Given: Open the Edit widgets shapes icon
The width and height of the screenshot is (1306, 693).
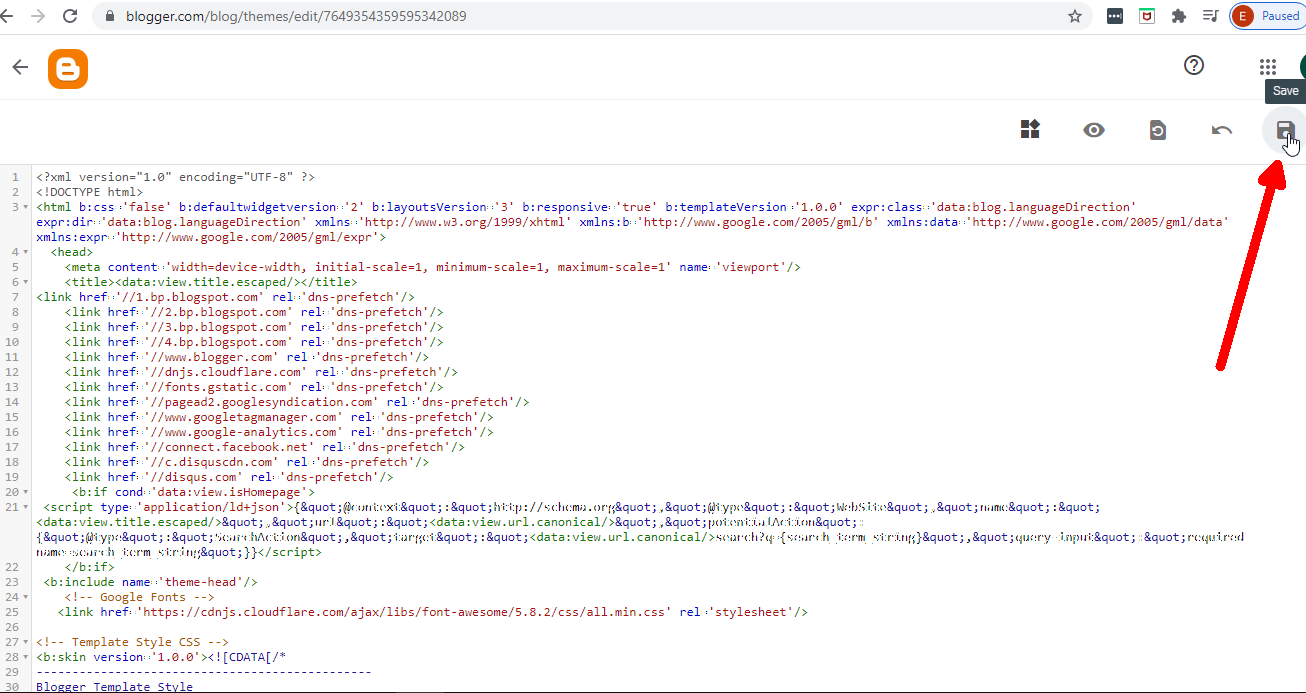Looking at the screenshot, I should tap(1030, 129).
